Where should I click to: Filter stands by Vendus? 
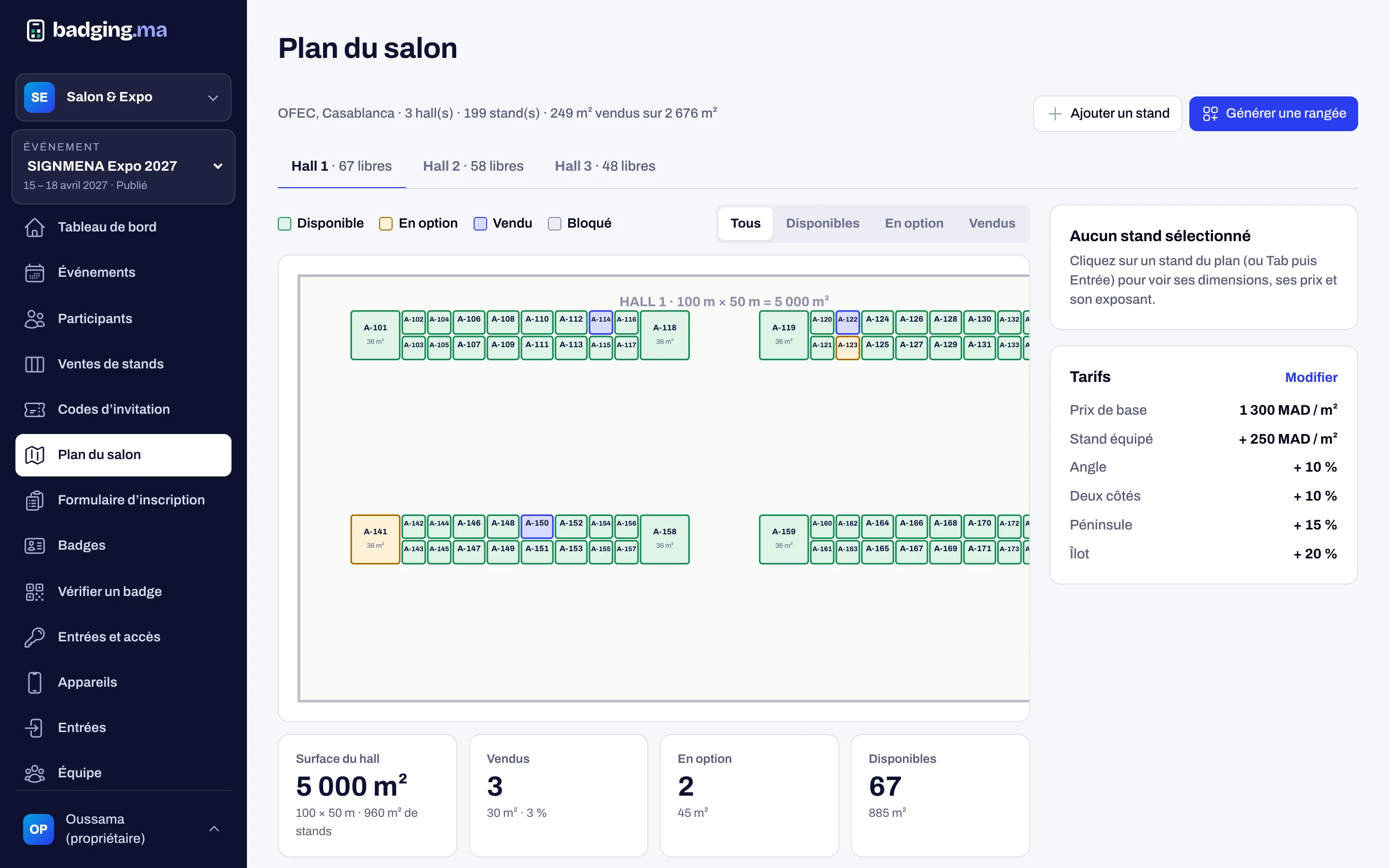coord(992,223)
